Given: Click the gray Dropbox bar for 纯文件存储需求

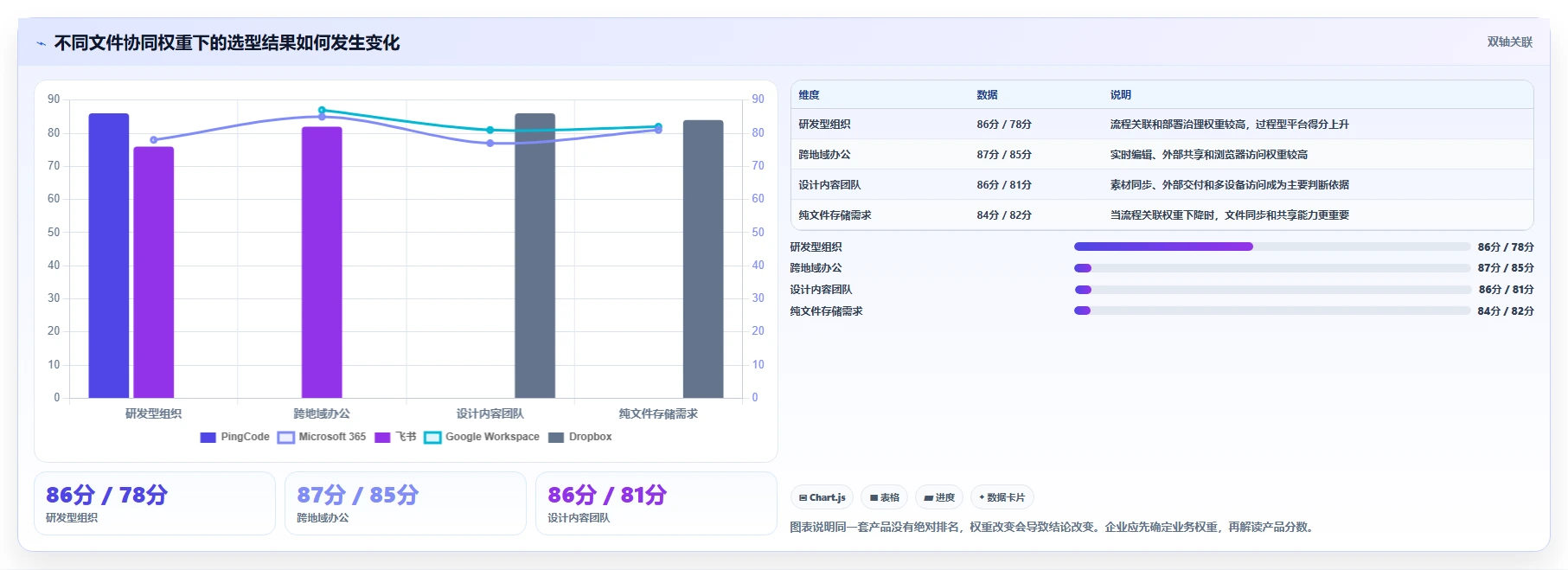Looking at the screenshot, I should click(x=703, y=259).
